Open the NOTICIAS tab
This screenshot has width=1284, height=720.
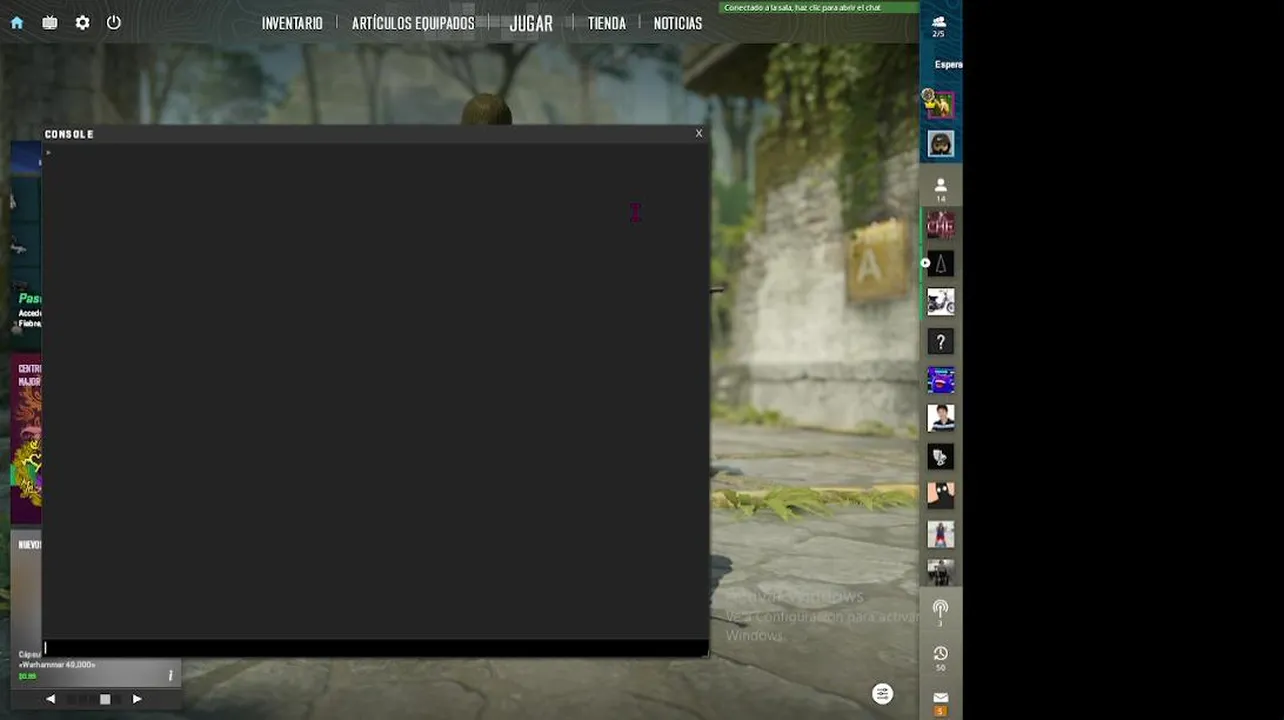pyautogui.click(x=678, y=23)
